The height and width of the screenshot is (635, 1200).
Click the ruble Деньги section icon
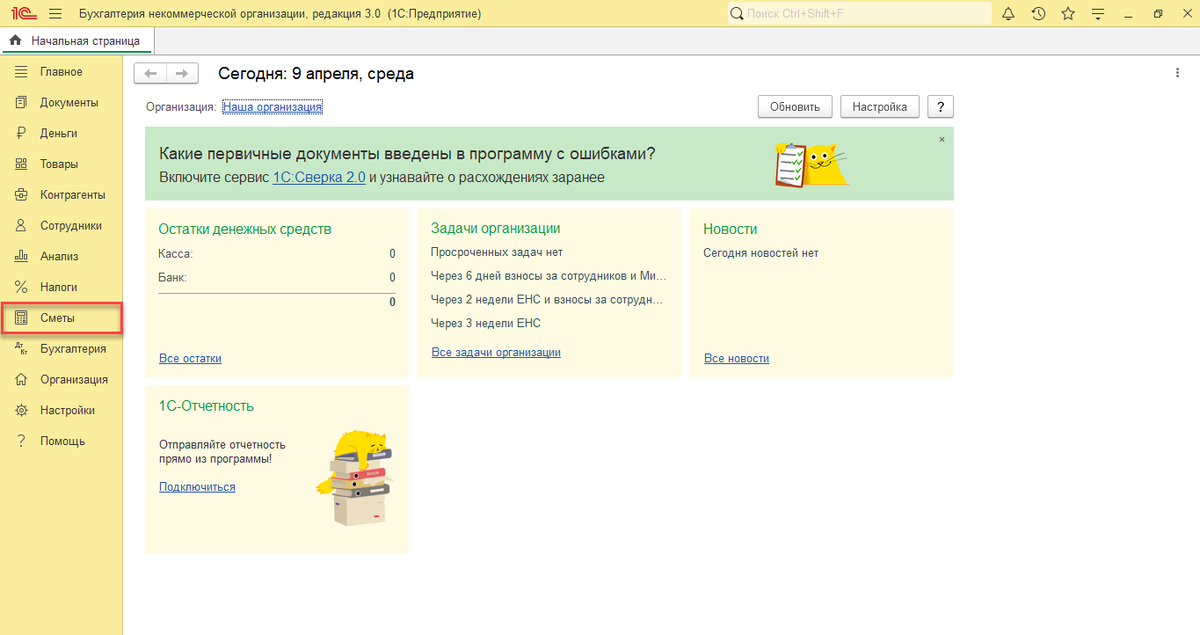[x=21, y=133]
